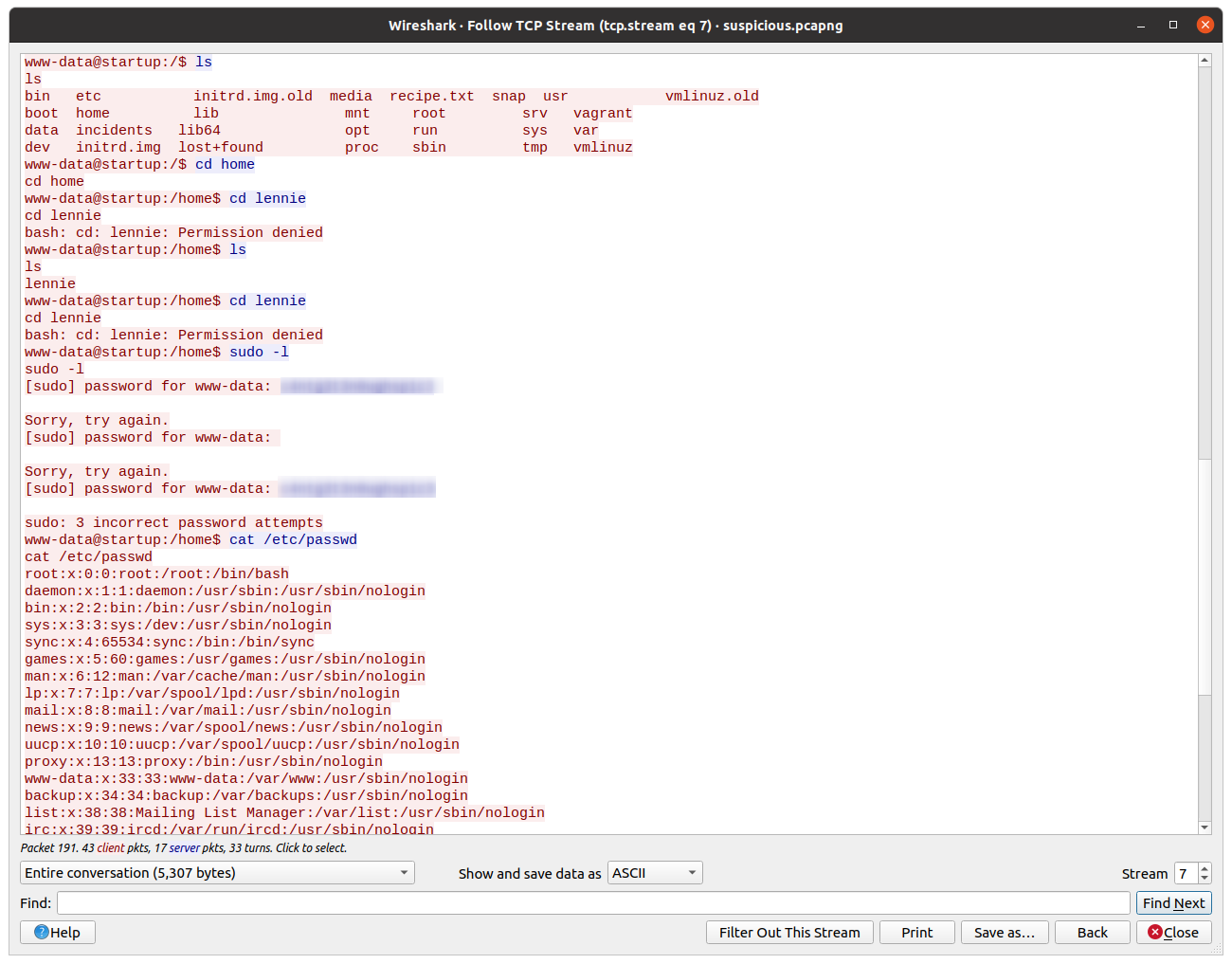The height and width of the screenshot is (964, 1232).
Task: Open the Entire conversation dropdown
Action: click(x=217, y=872)
